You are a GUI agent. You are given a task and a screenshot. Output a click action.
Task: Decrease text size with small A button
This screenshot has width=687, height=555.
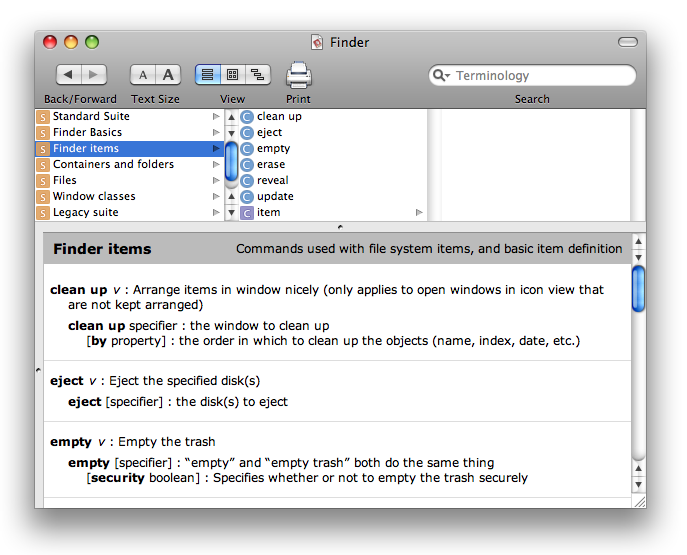143,75
